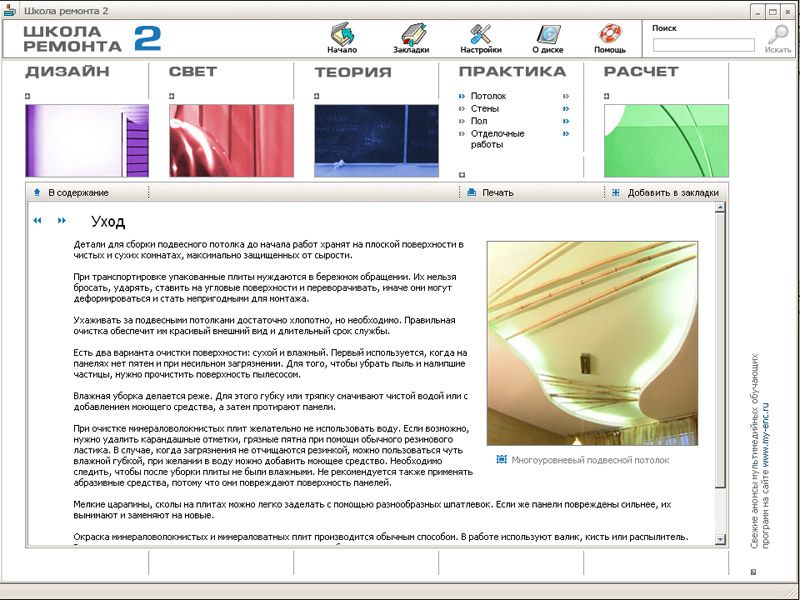800x600 pixels.
Task: Click the enlarge icon beside the image caption
Action: 501,460
